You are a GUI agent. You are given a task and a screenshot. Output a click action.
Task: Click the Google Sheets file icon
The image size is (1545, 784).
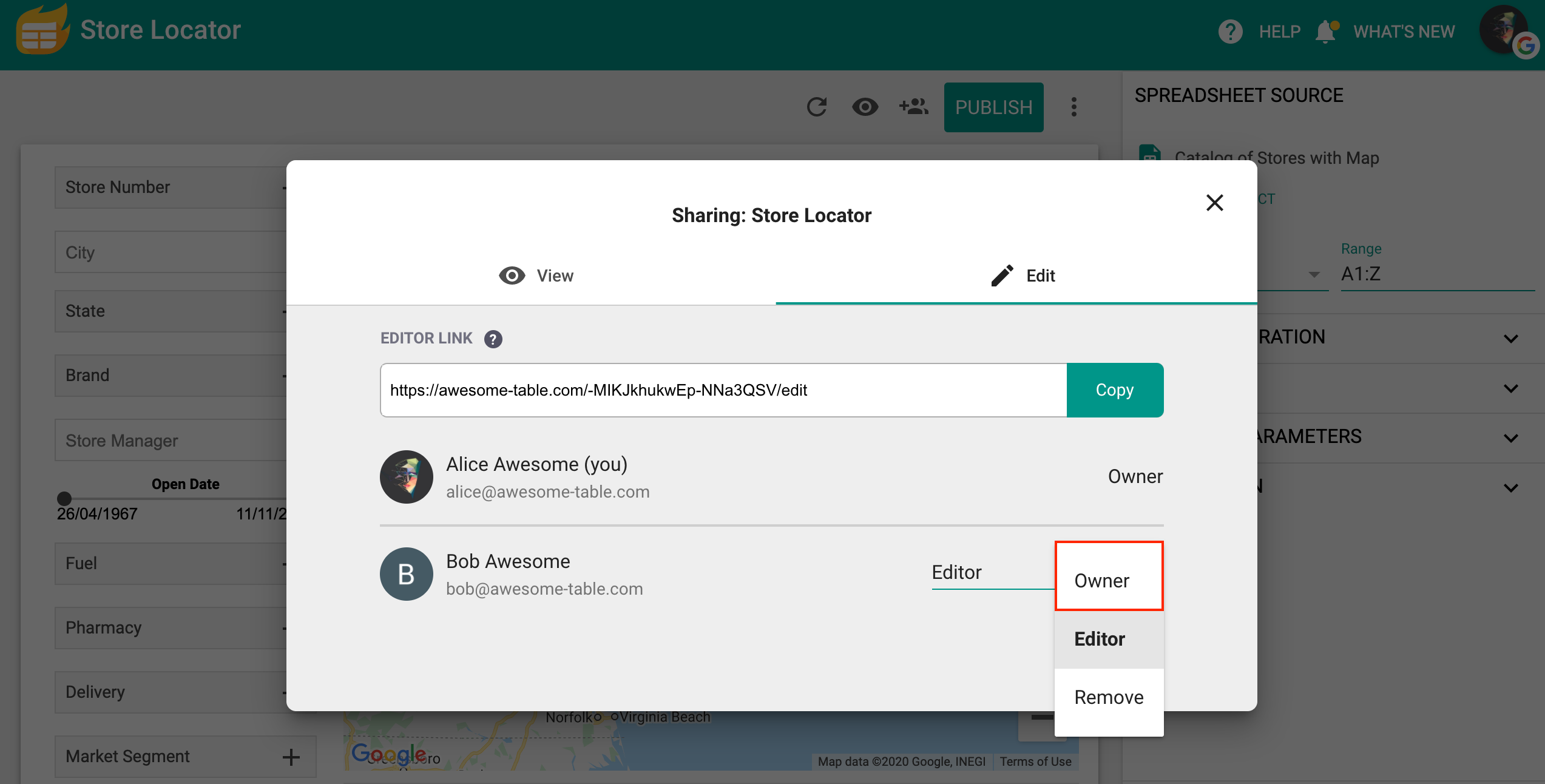[1149, 153]
